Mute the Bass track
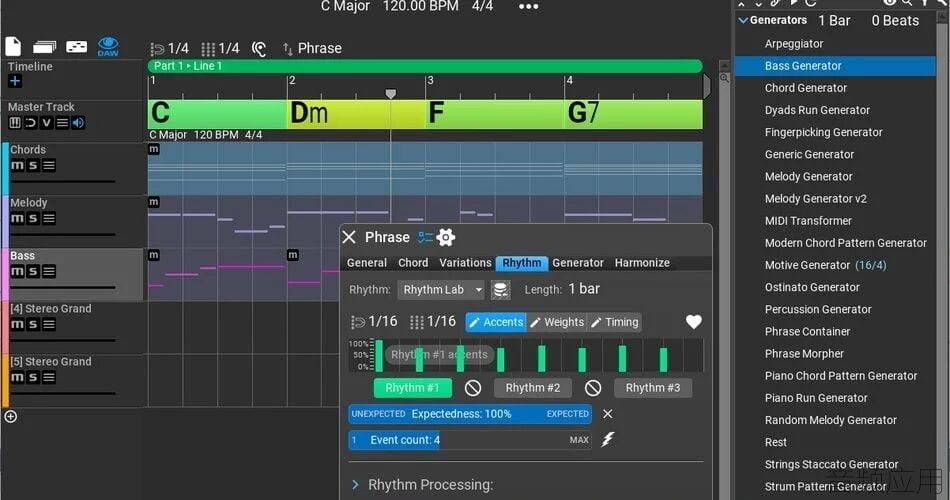The width and height of the screenshot is (950, 500). point(17,272)
